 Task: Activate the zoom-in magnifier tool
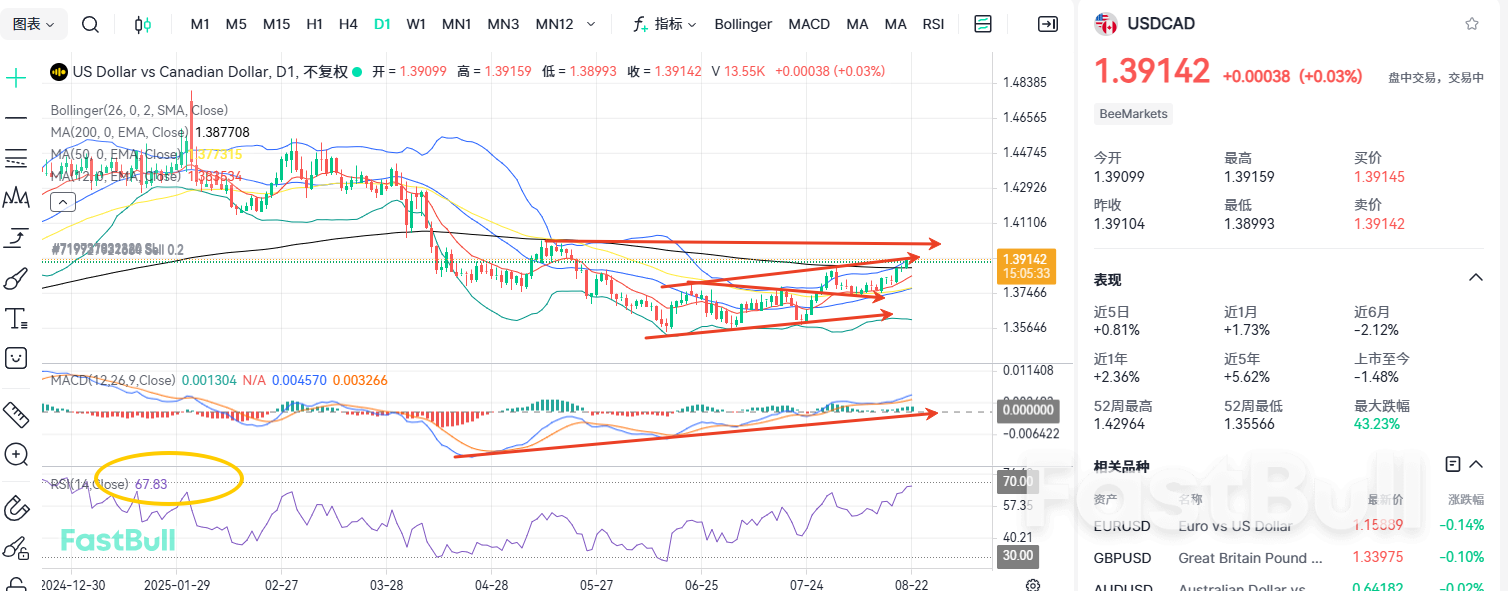point(16,455)
